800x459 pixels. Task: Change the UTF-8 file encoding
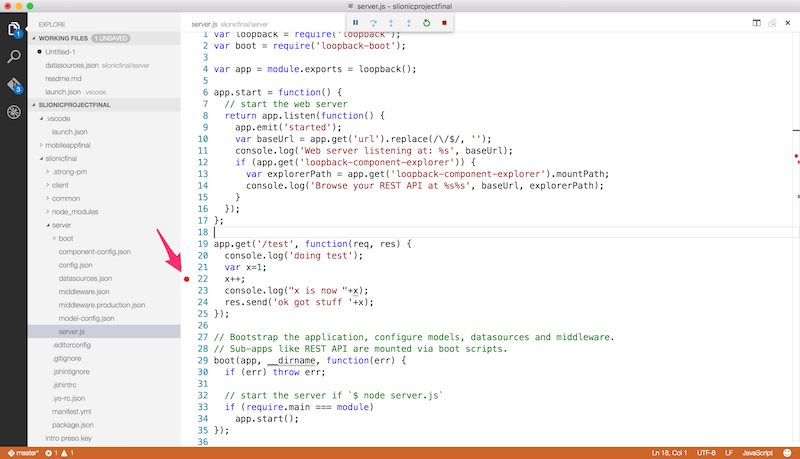706,453
